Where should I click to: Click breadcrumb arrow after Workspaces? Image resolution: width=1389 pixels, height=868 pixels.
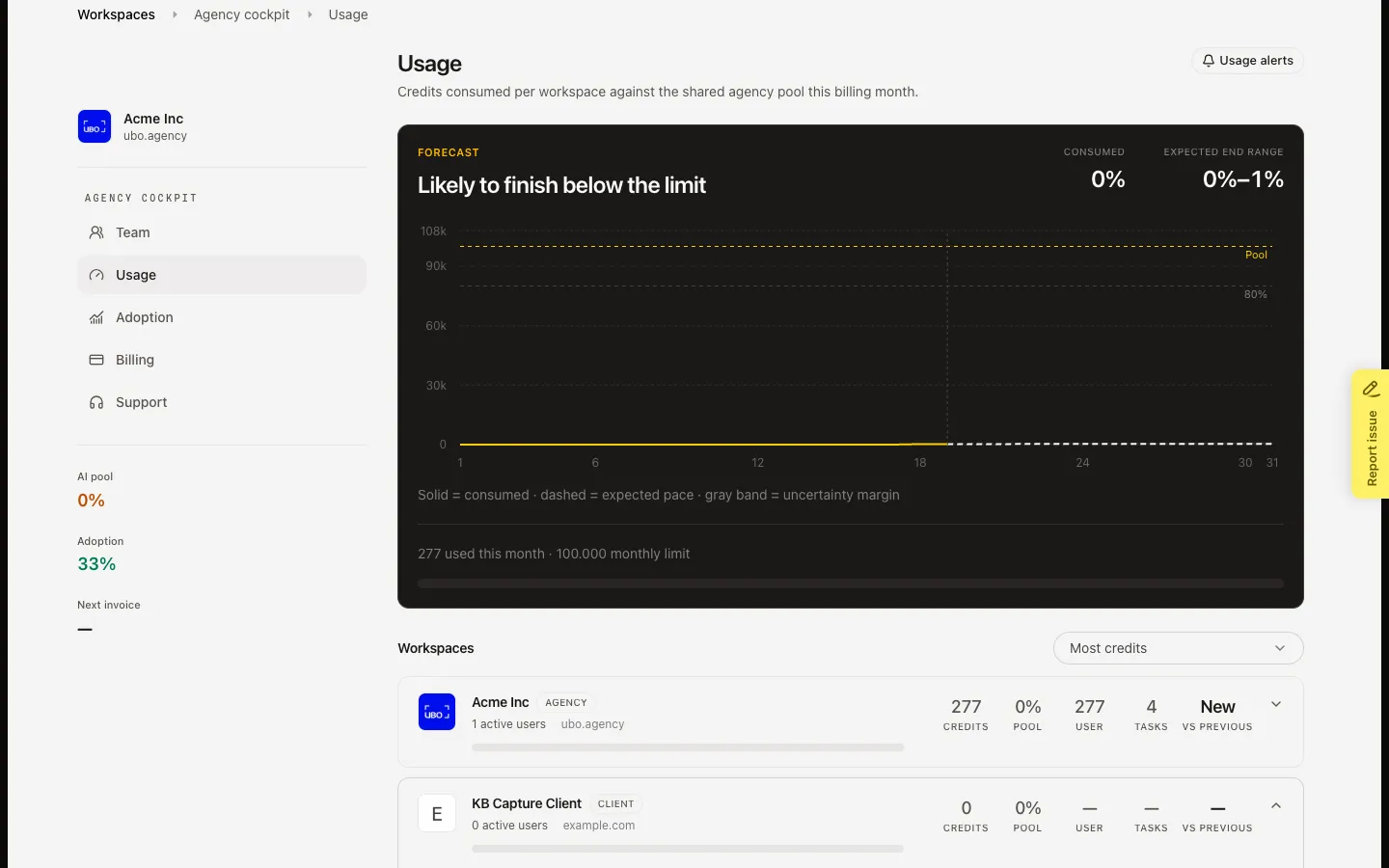point(175,14)
